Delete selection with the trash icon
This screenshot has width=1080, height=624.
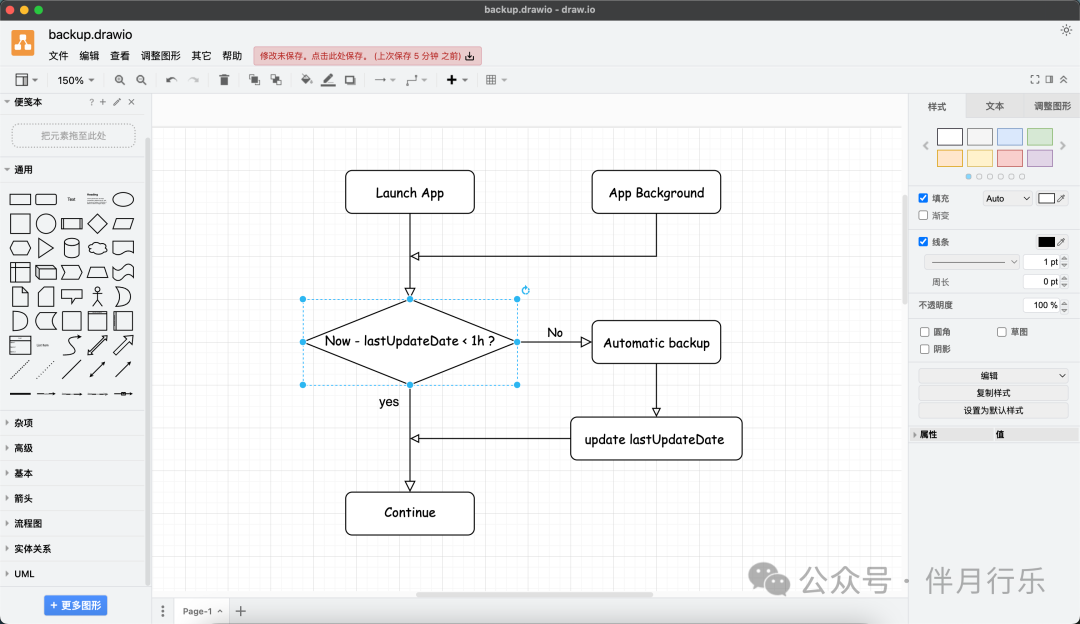[x=224, y=80]
